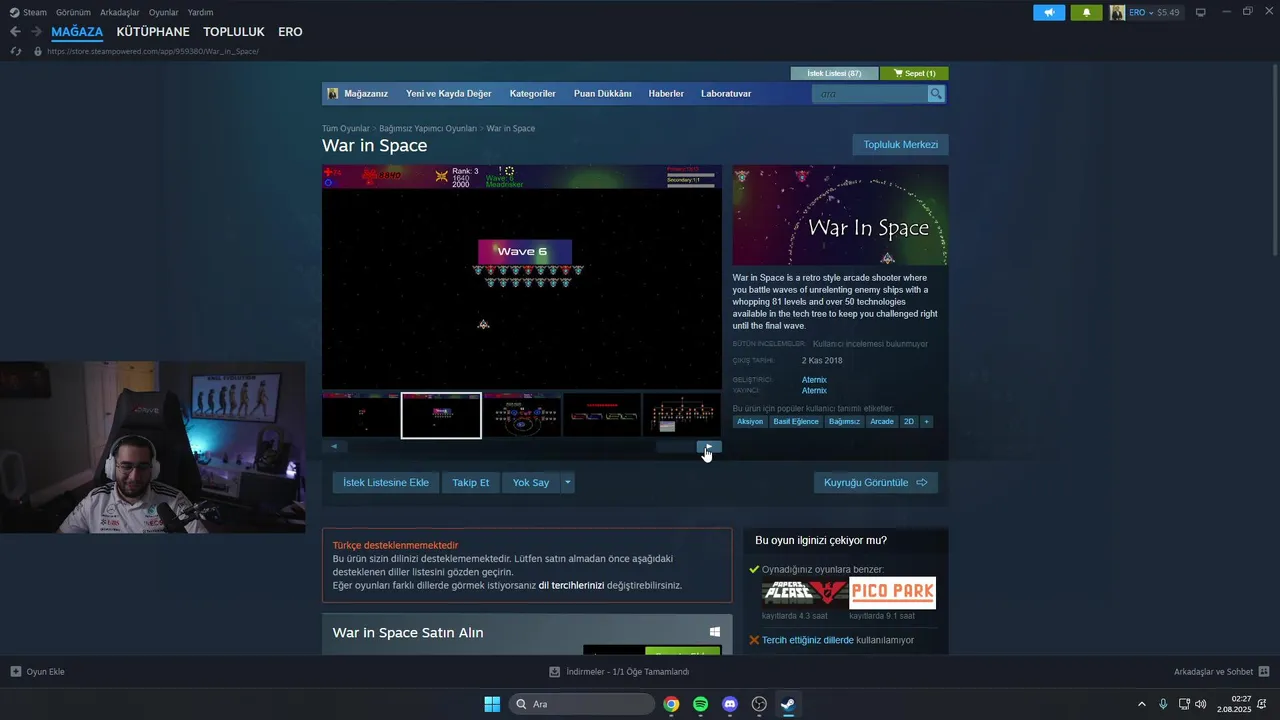Select the tech tree screenshot thumbnail
This screenshot has width=1280, height=720.
tap(682, 415)
